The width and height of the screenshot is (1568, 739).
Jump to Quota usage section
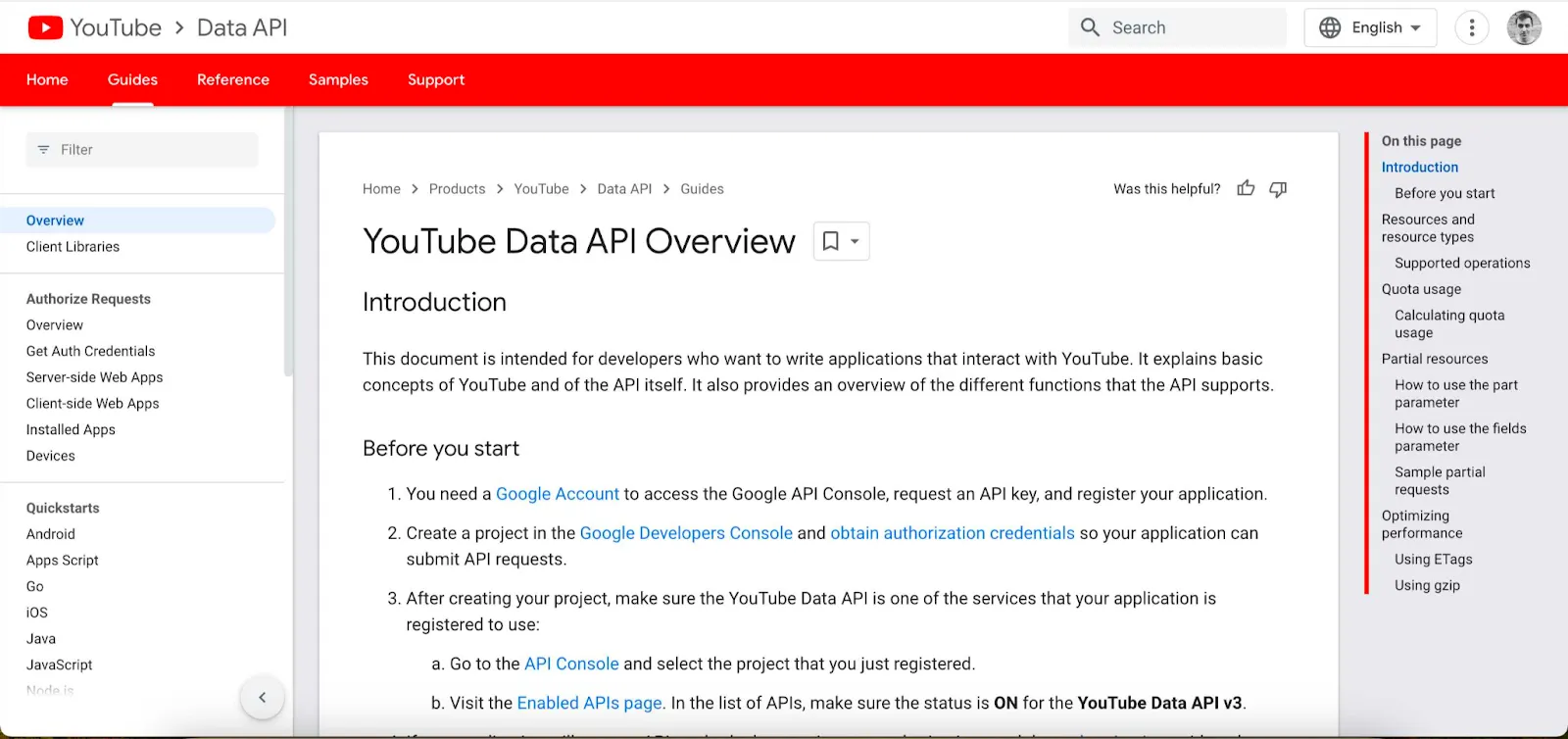coord(1421,289)
